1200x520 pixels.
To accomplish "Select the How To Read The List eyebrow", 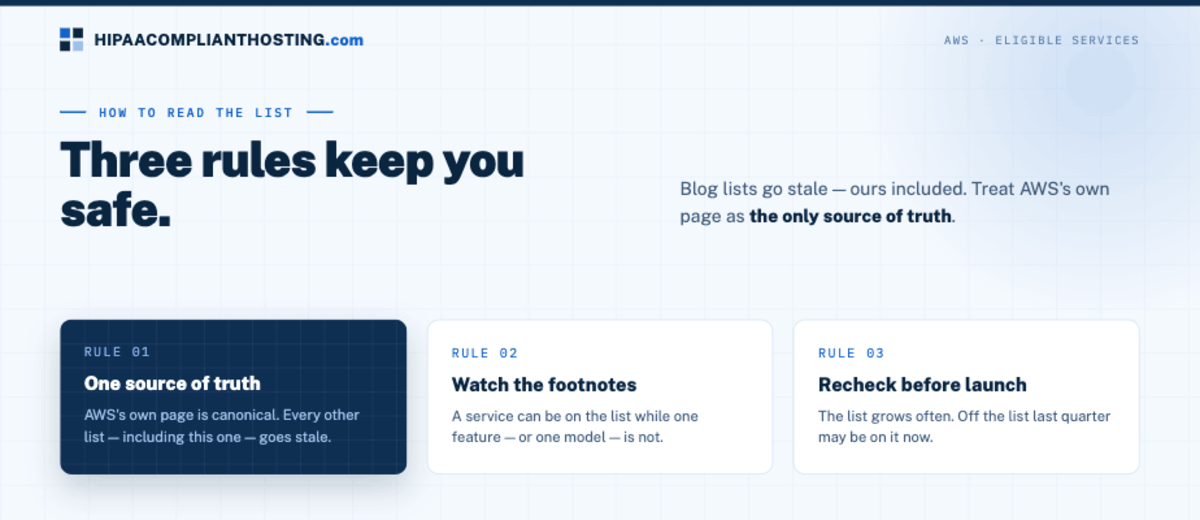I will 196,113.
